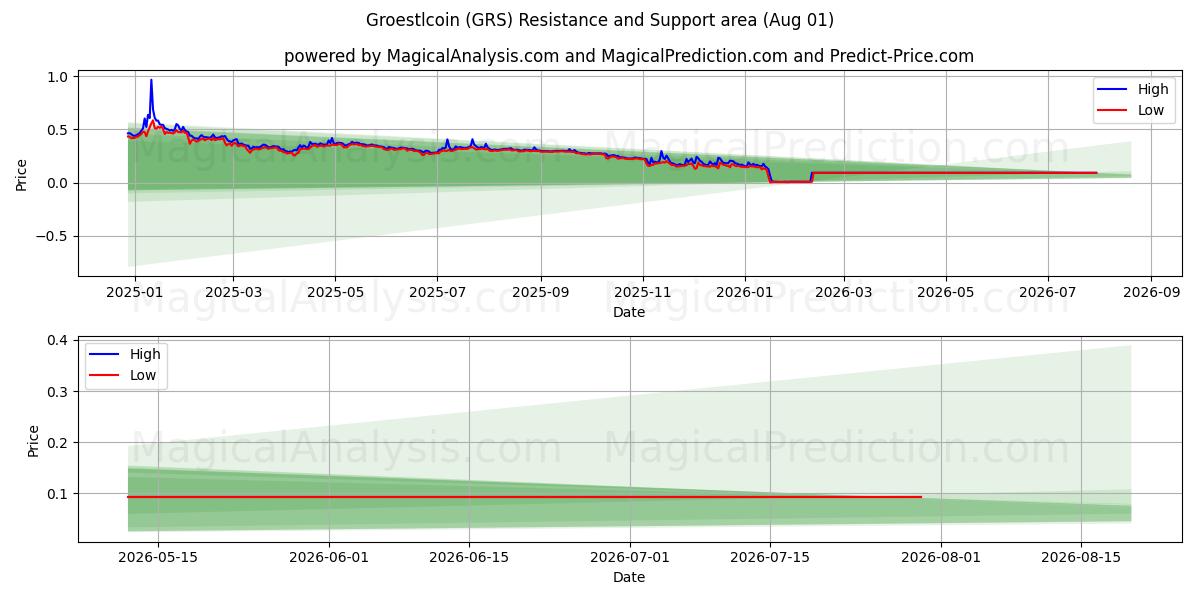Select the '−0.5' y-axis tick on the top chart

(x=52, y=237)
